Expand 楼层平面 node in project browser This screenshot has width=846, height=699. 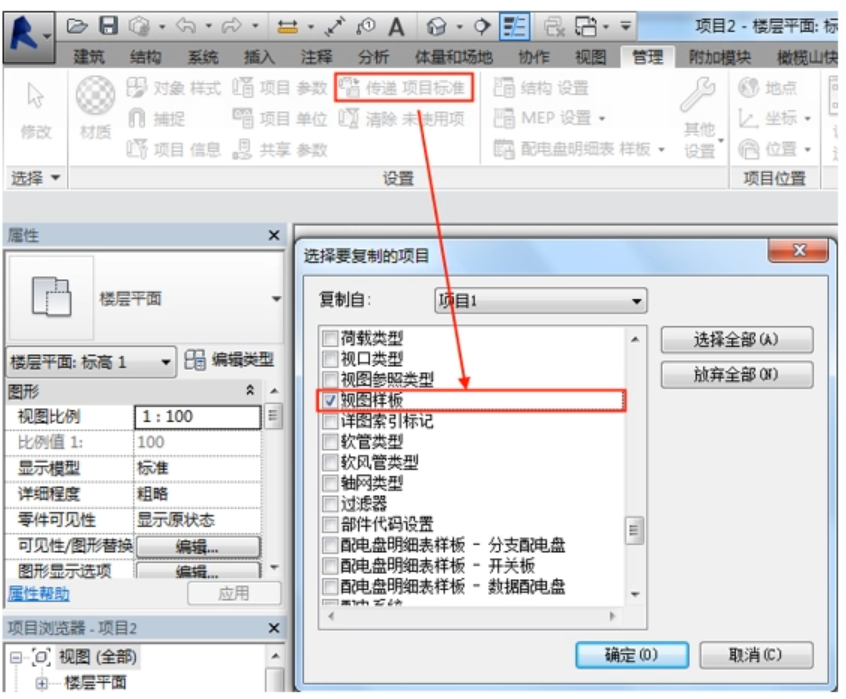coord(42,683)
